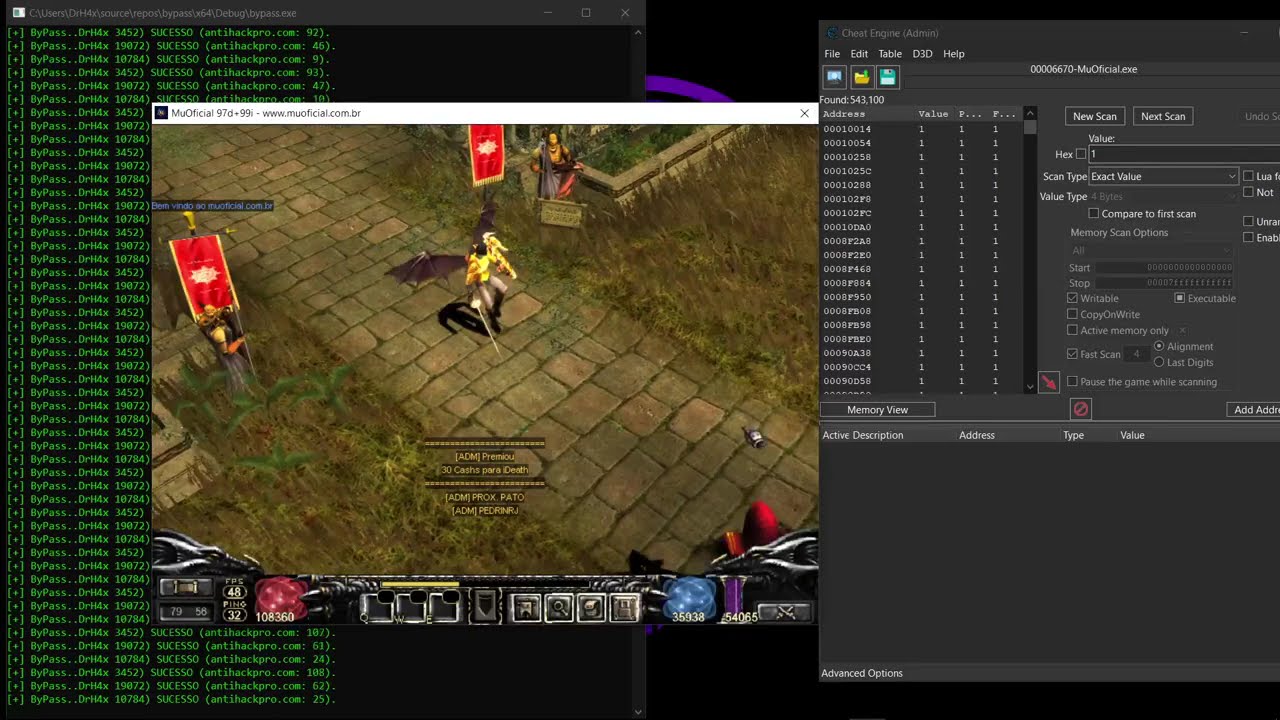Open the memory region All dropdown
The height and width of the screenshot is (720, 1280).
[x=1151, y=250]
